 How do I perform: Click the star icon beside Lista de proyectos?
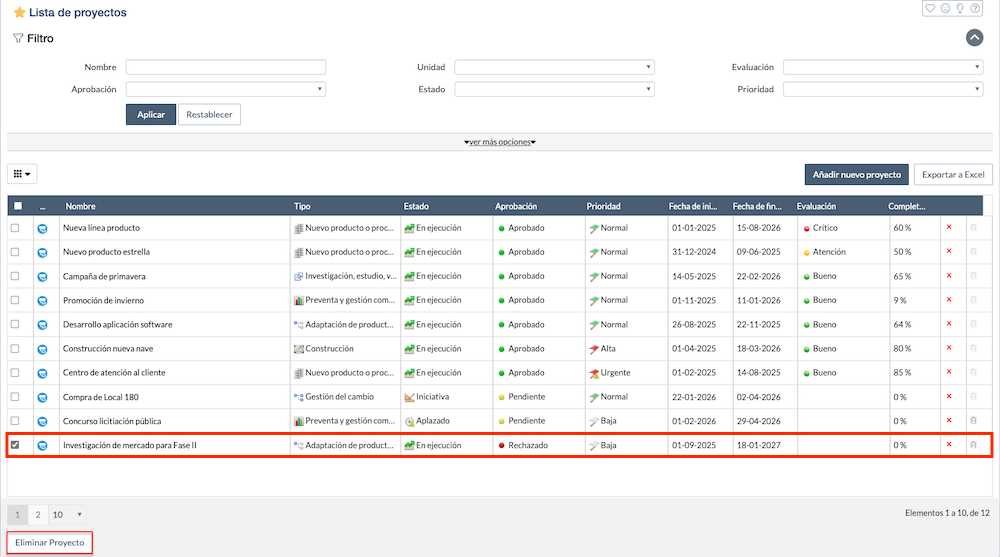[x=19, y=13]
